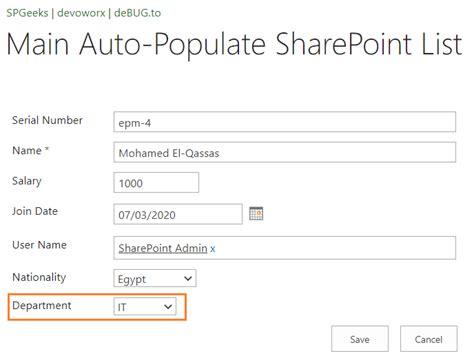Remove SharePoint Admin with the x icon
This screenshot has height=360, width=474.
[213, 249]
